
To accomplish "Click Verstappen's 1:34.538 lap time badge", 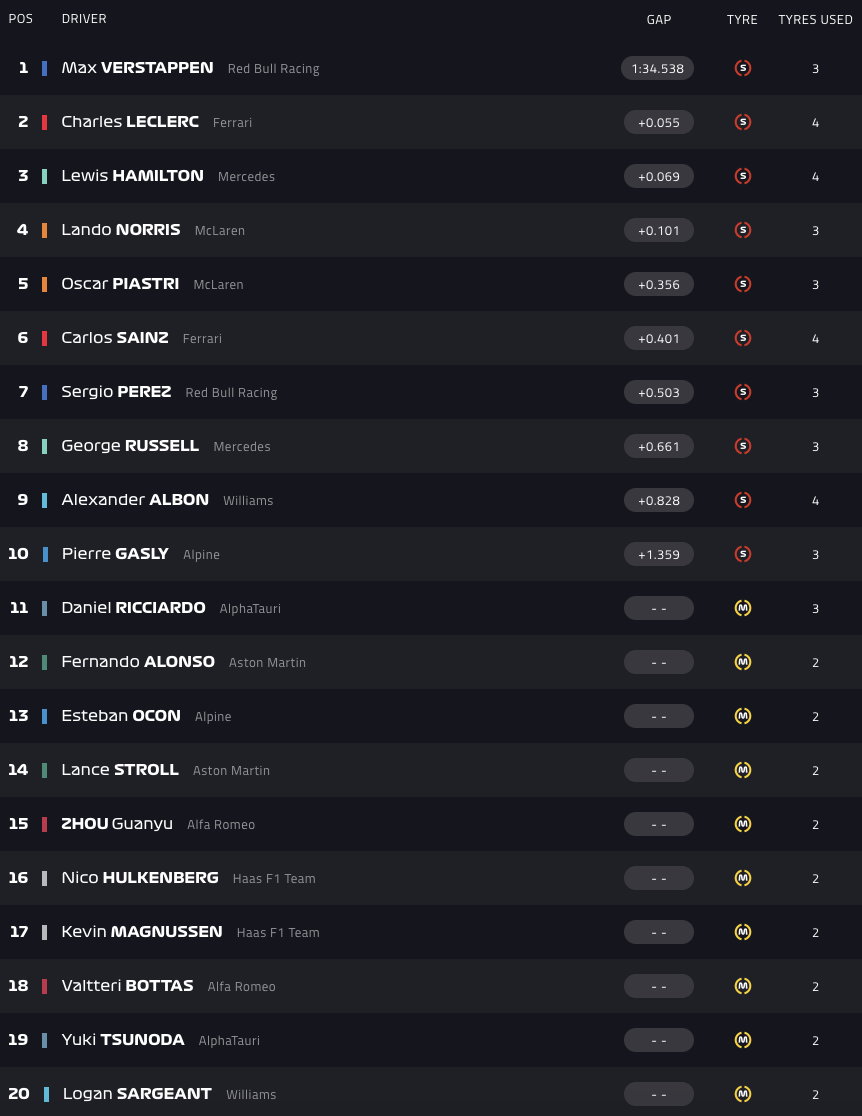I will coord(658,68).
